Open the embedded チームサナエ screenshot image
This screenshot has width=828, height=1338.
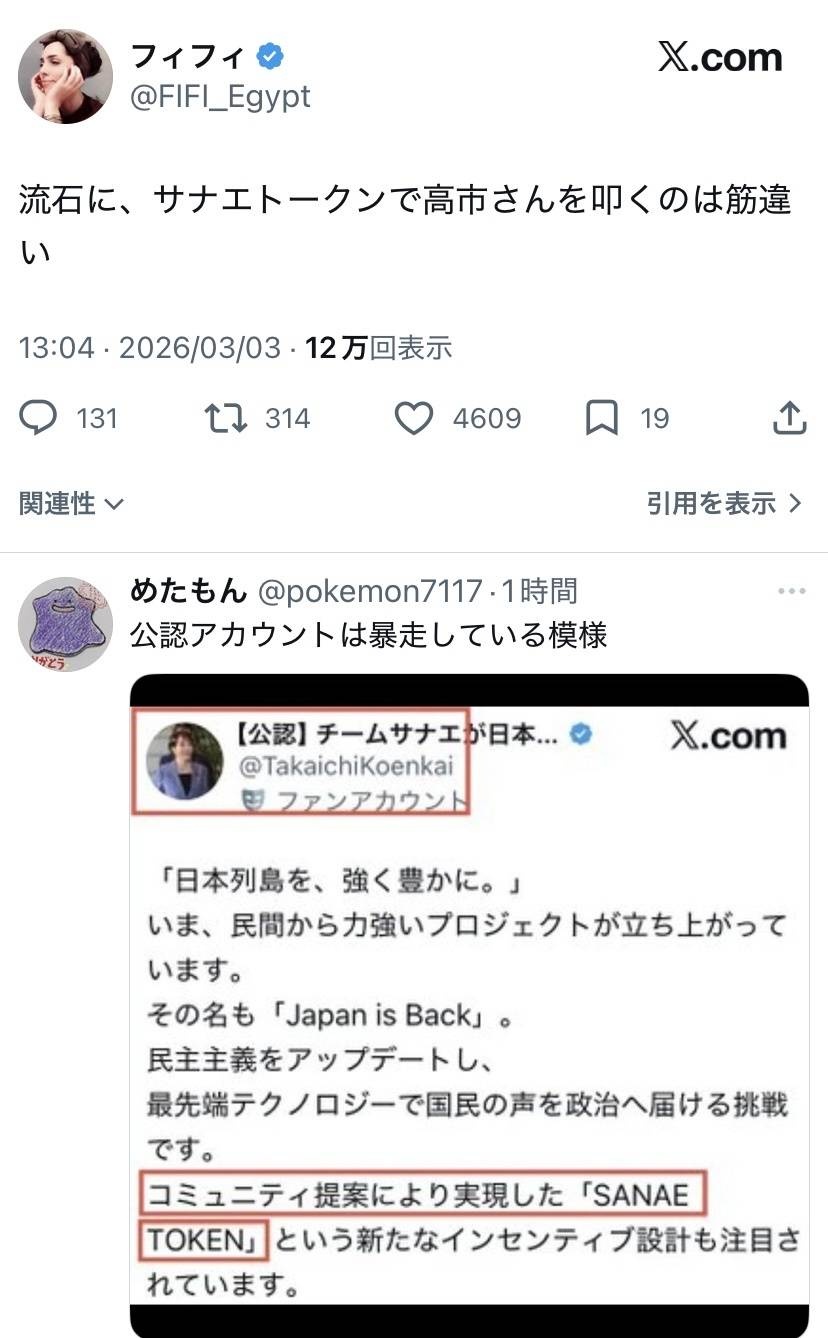tap(469, 1000)
